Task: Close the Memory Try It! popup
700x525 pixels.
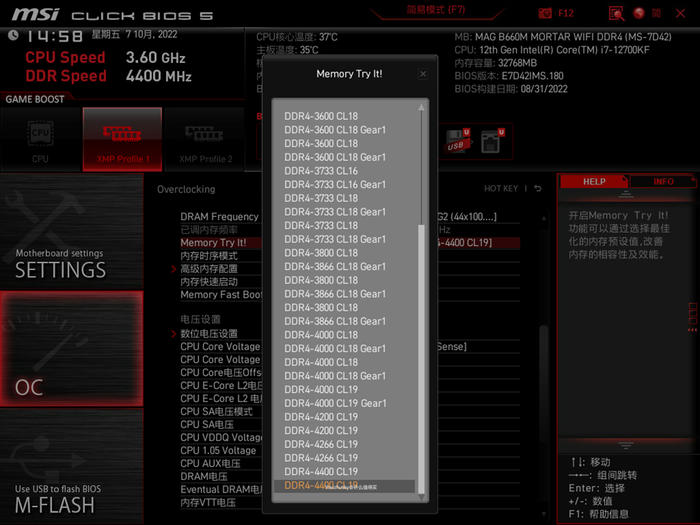Action: click(423, 74)
